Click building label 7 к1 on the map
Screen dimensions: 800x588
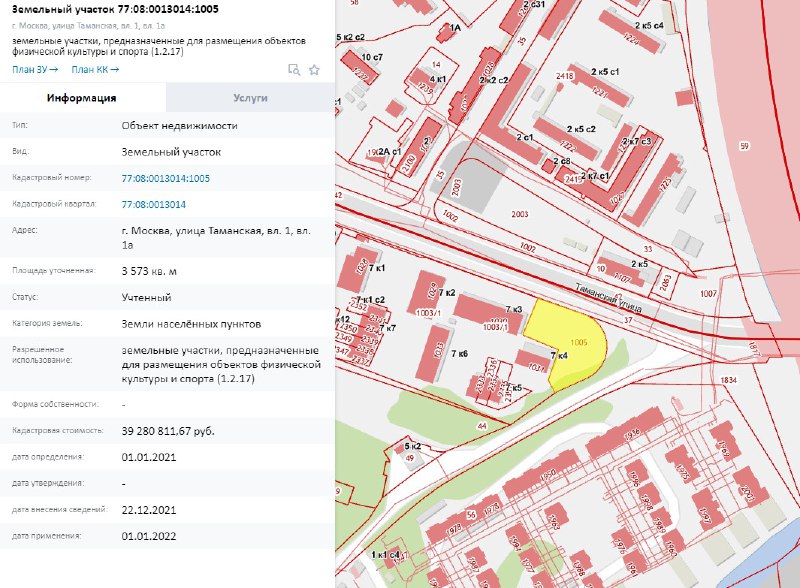point(377,268)
